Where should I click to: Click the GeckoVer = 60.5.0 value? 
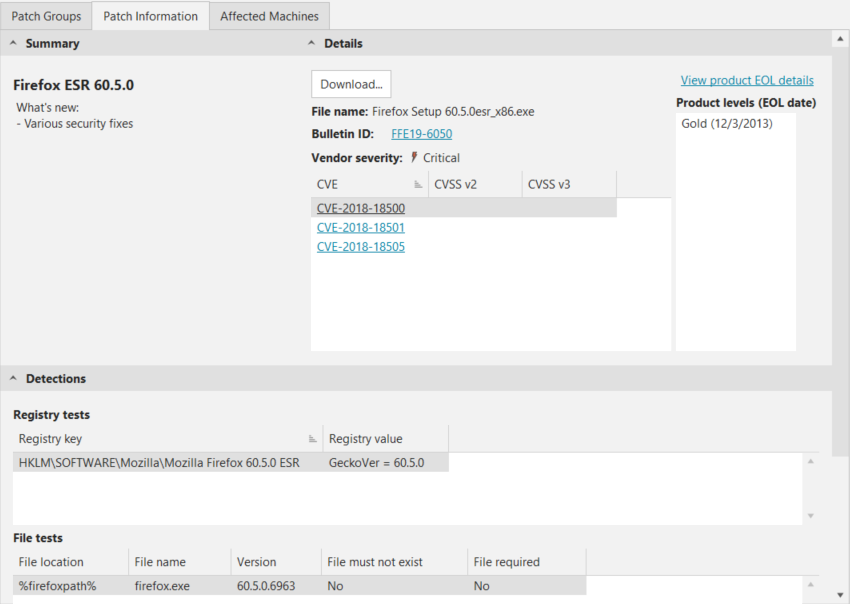click(377, 462)
